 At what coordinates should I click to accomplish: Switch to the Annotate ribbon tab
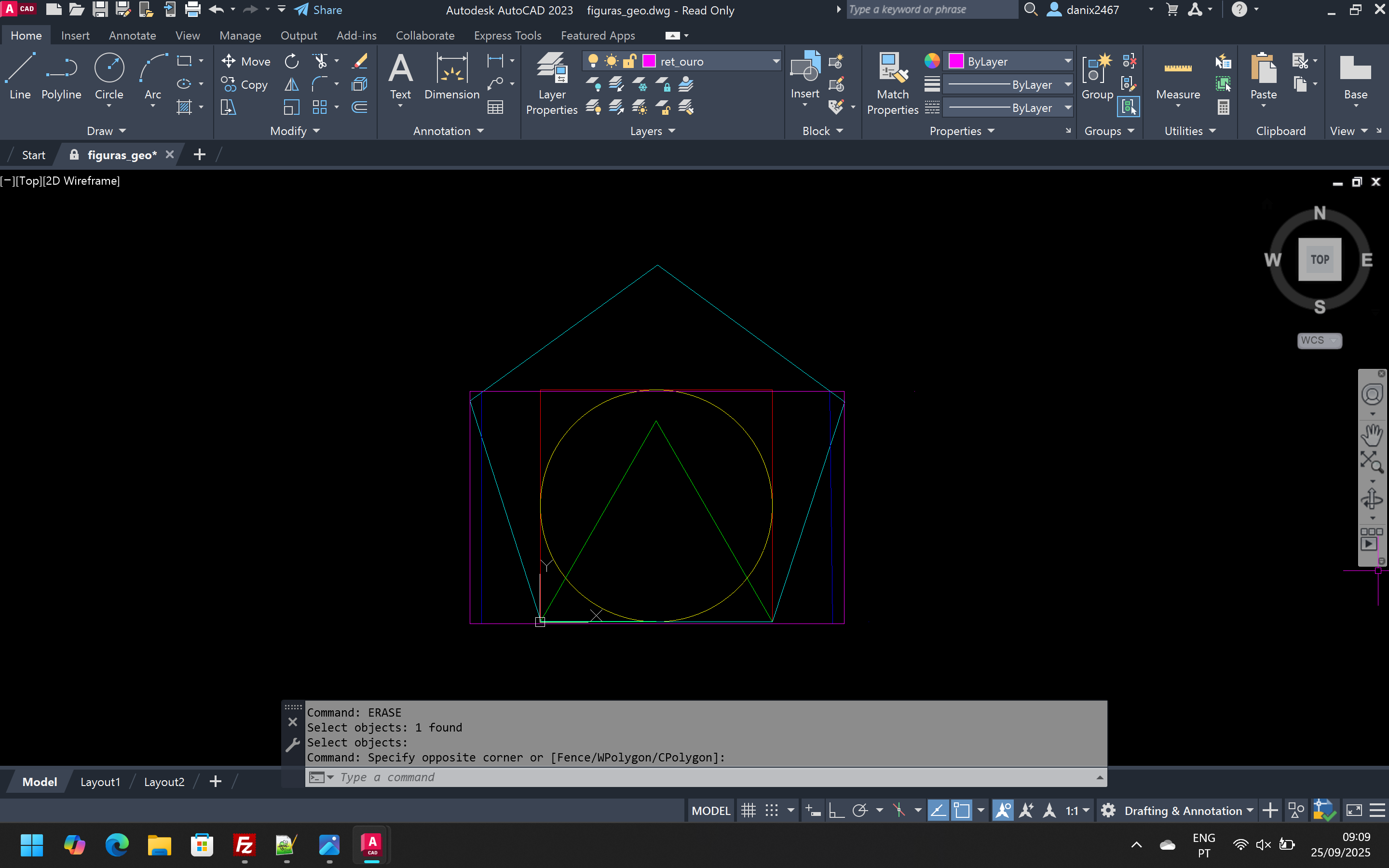pyautogui.click(x=132, y=36)
